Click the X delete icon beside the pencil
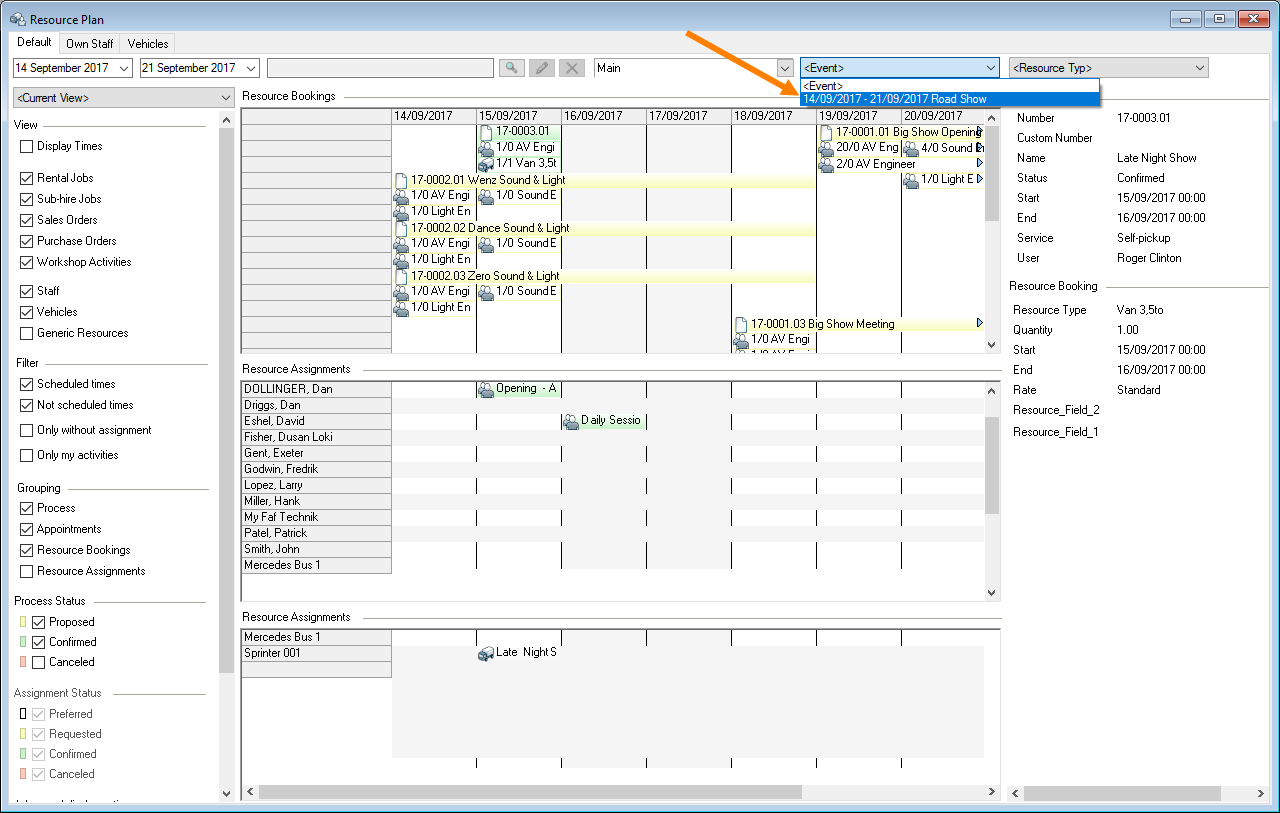The width and height of the screenshot is (1280, 813). [x=571, y=68]
